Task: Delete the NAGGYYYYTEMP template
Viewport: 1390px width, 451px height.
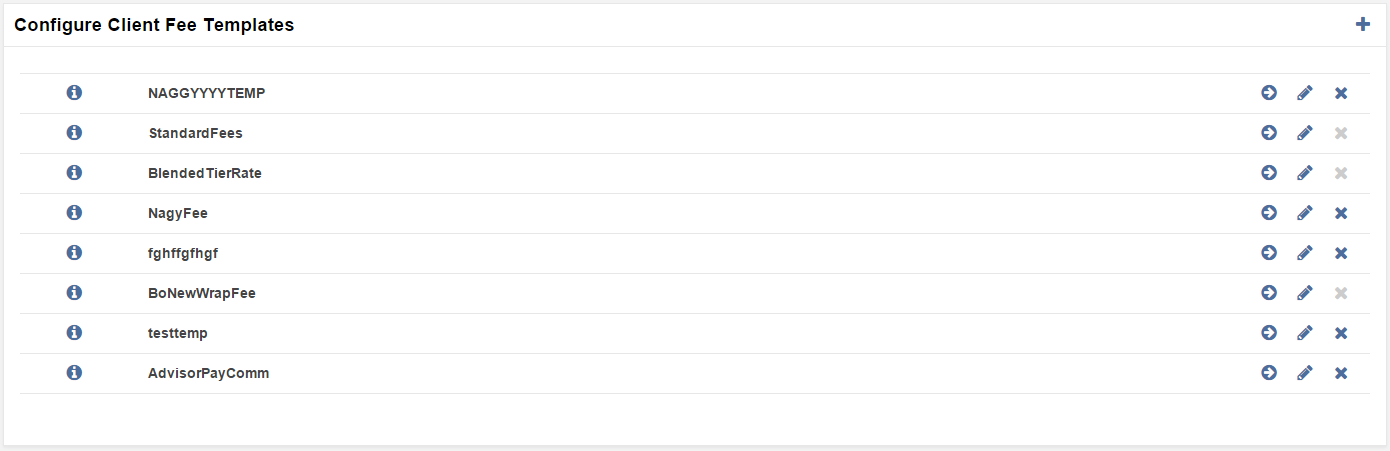Action: 1341,93
